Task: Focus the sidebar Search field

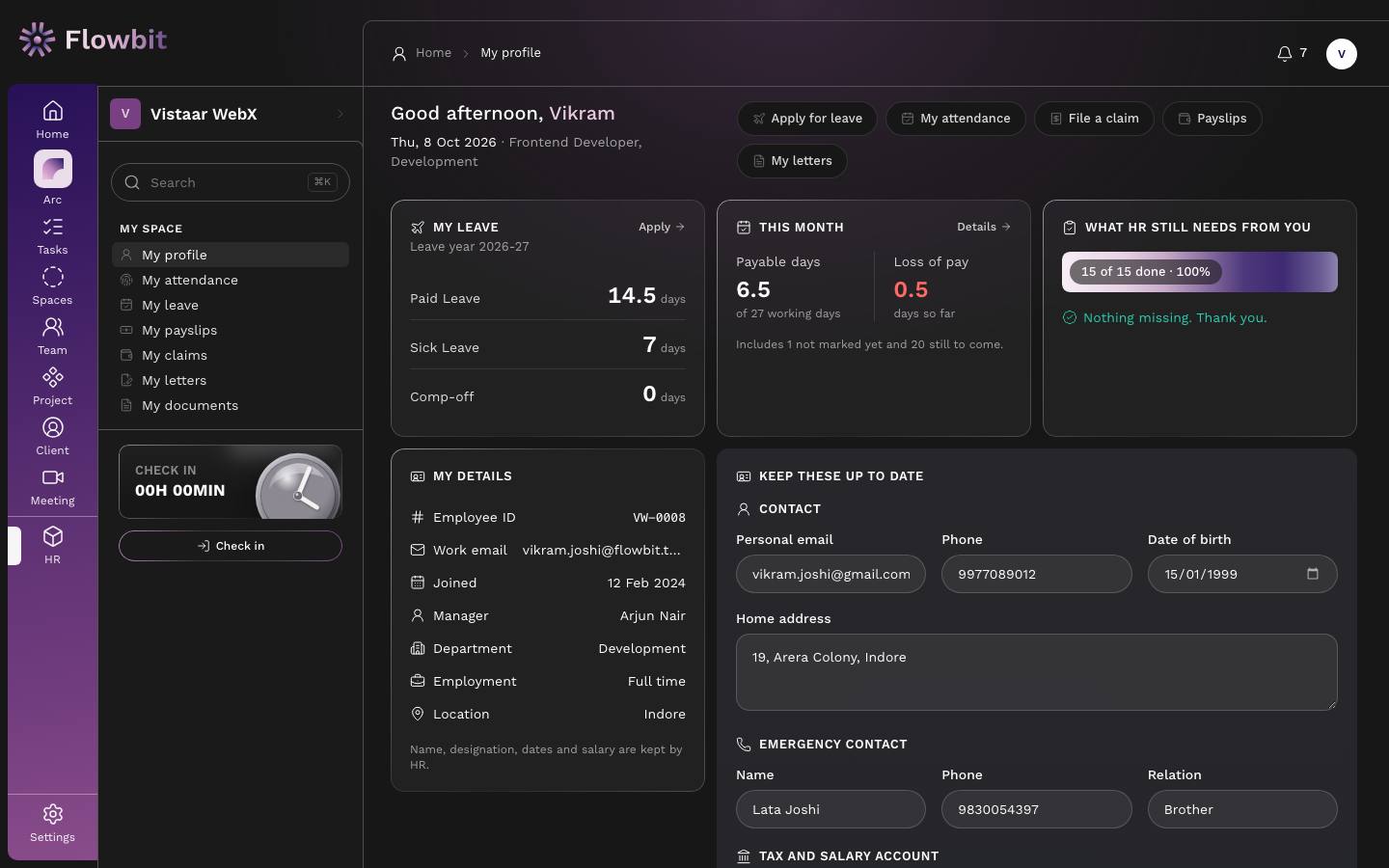Action: 231,182
